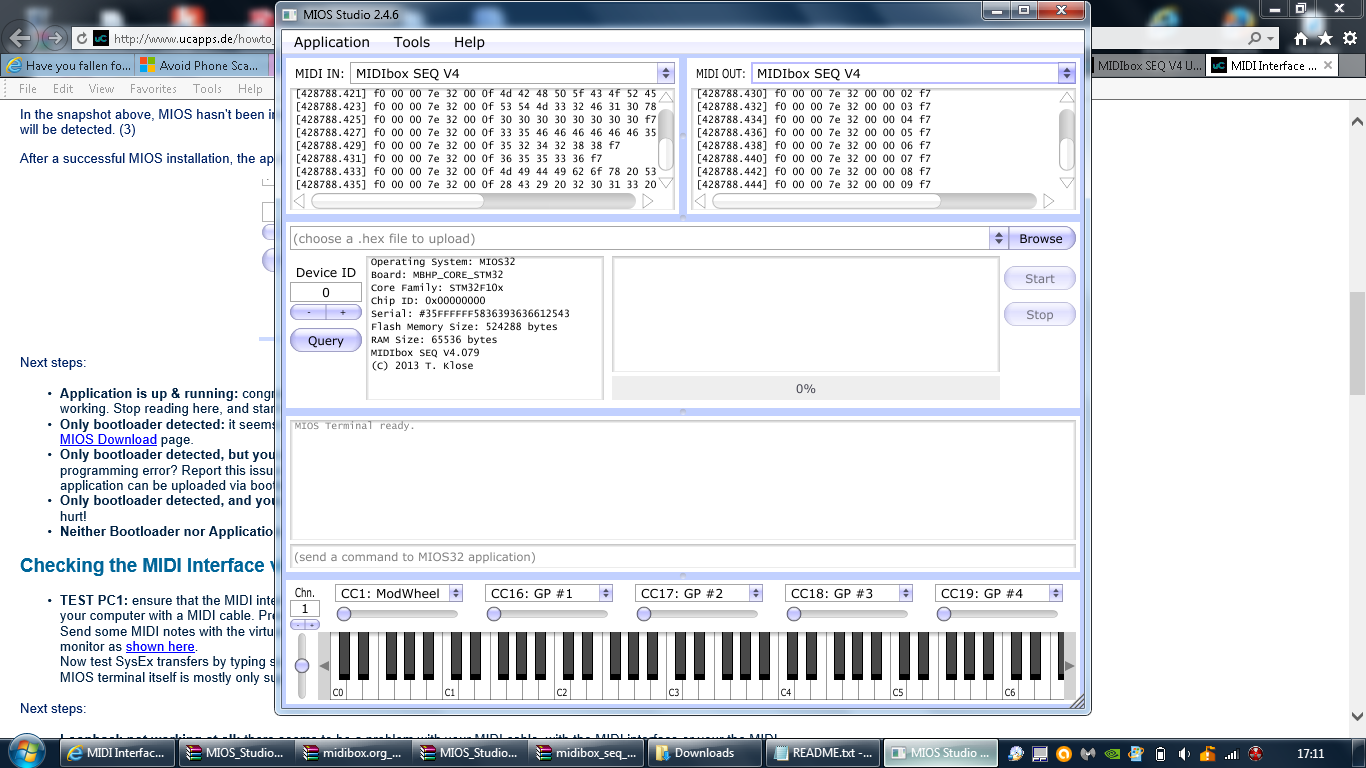
Task: Open the Tools menu
Action: point(411,42)
